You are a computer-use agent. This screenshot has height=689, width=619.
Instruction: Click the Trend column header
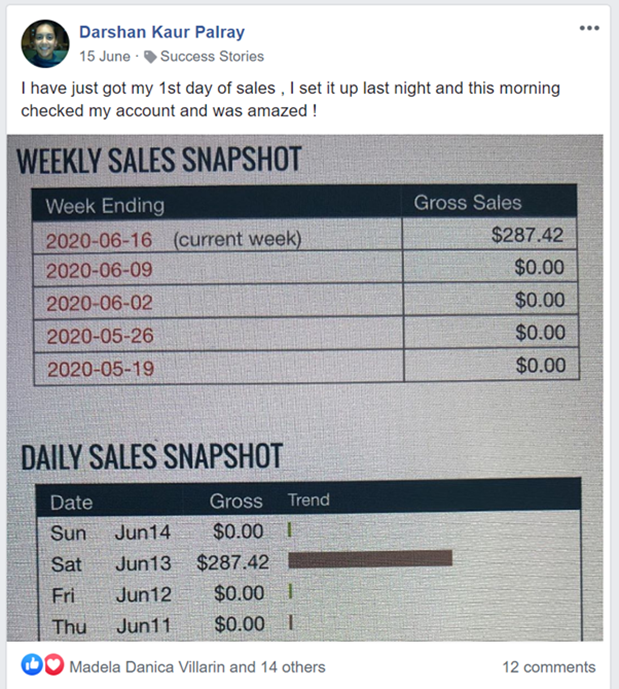(x=308, y=500)
